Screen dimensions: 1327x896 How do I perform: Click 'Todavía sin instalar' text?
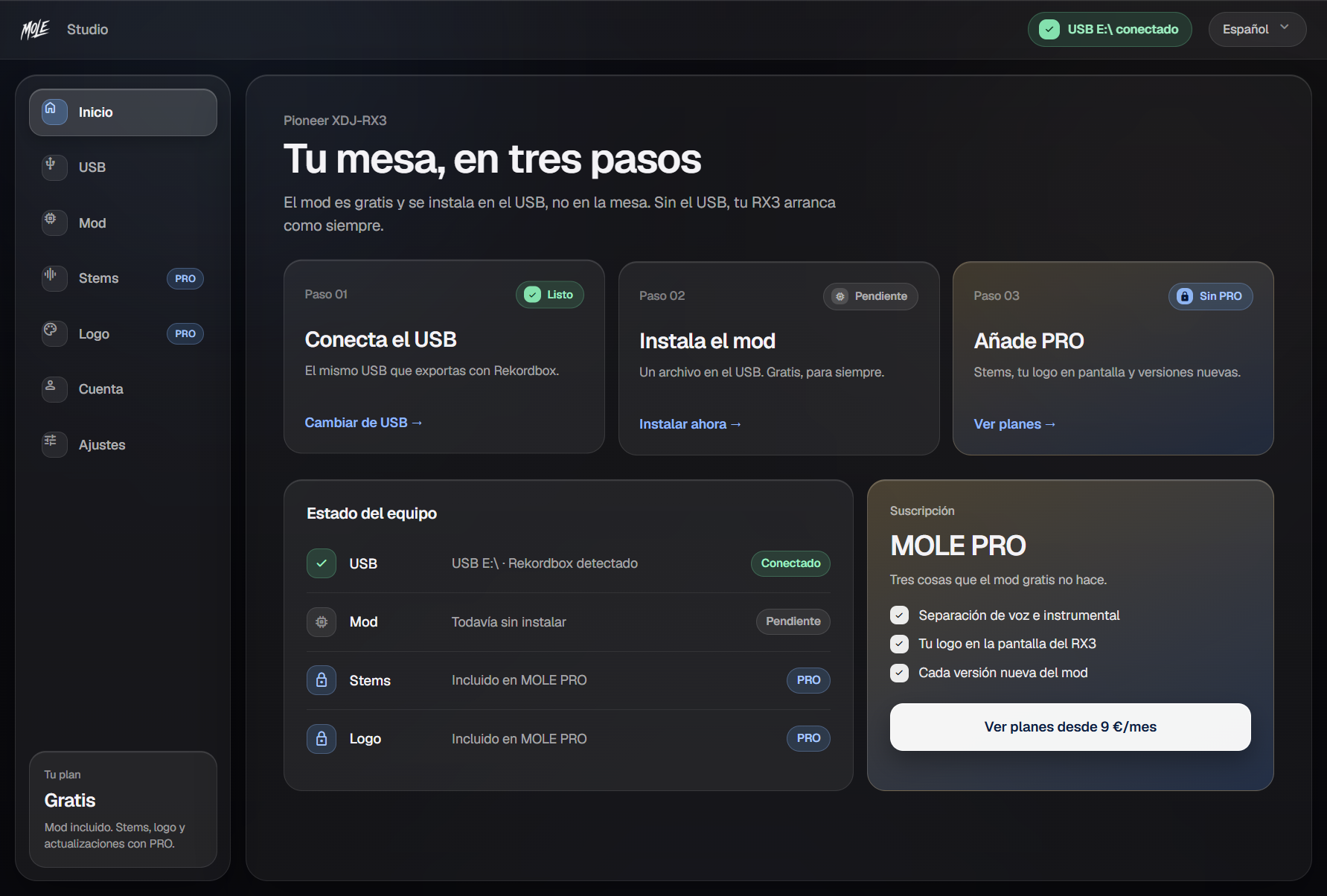coord(509,622)
